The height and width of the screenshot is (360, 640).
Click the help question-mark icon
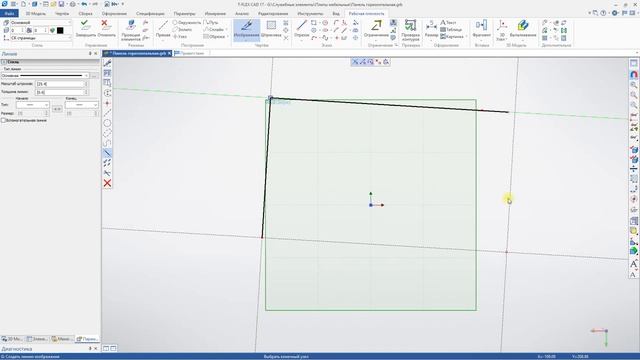603,13
